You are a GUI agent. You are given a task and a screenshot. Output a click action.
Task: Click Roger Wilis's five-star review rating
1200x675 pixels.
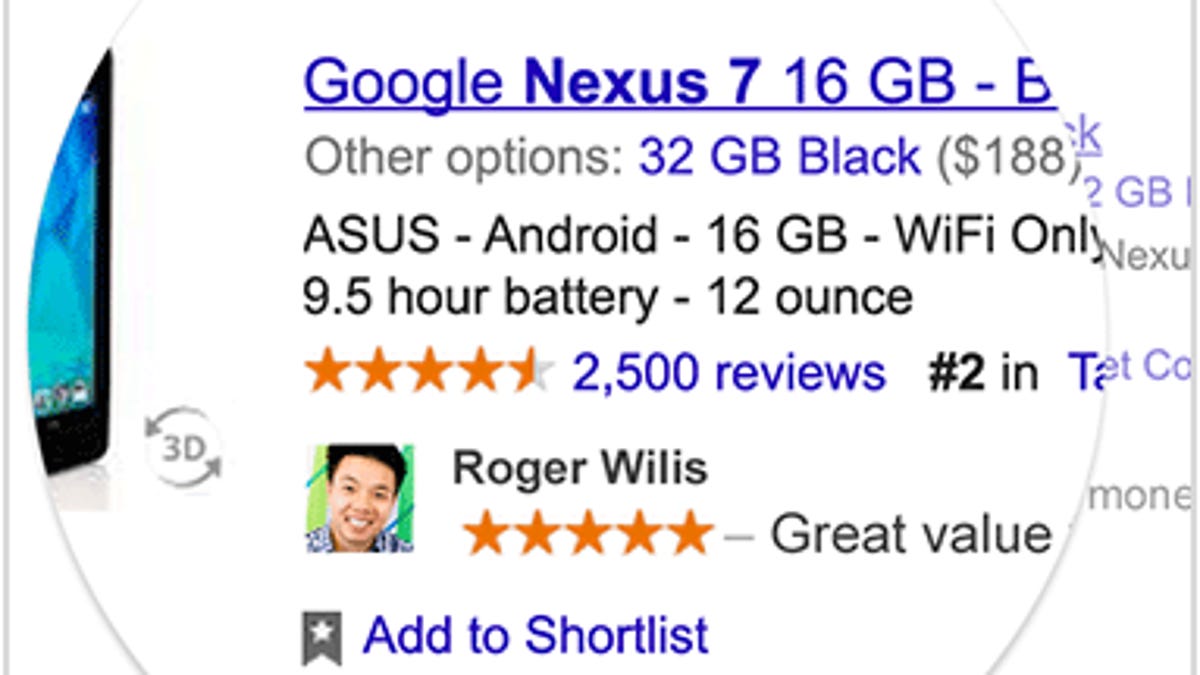[588, 534]
